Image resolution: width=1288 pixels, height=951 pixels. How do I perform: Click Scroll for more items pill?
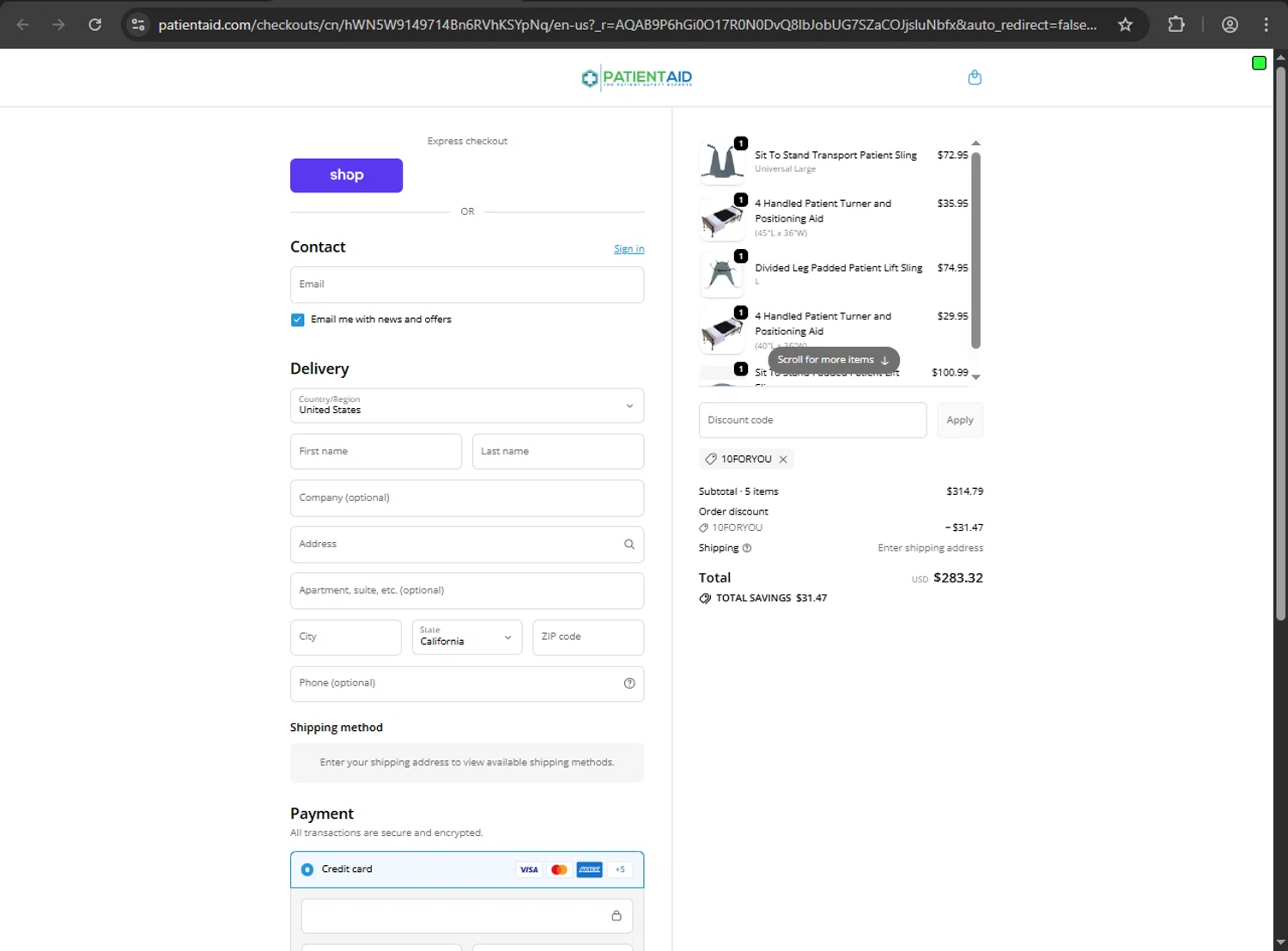point(834,360)
